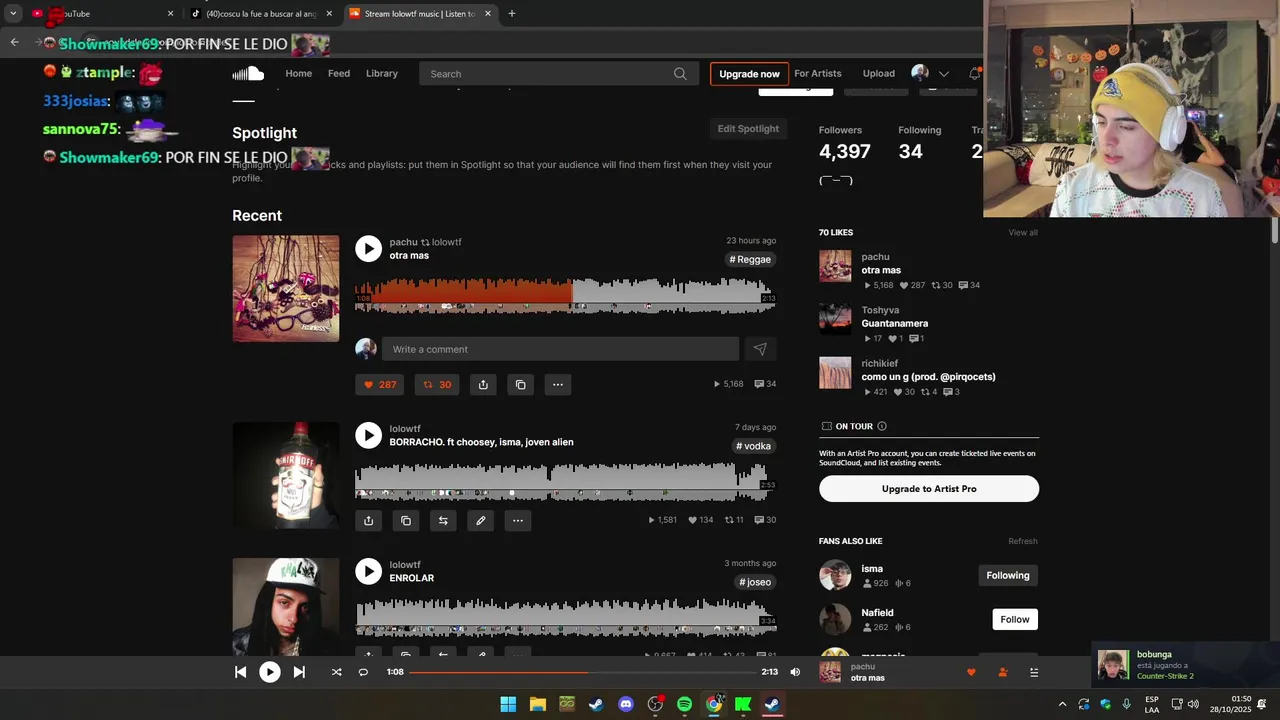Go to the Home tab
The image size is (1280, 720).
[298, 73]
